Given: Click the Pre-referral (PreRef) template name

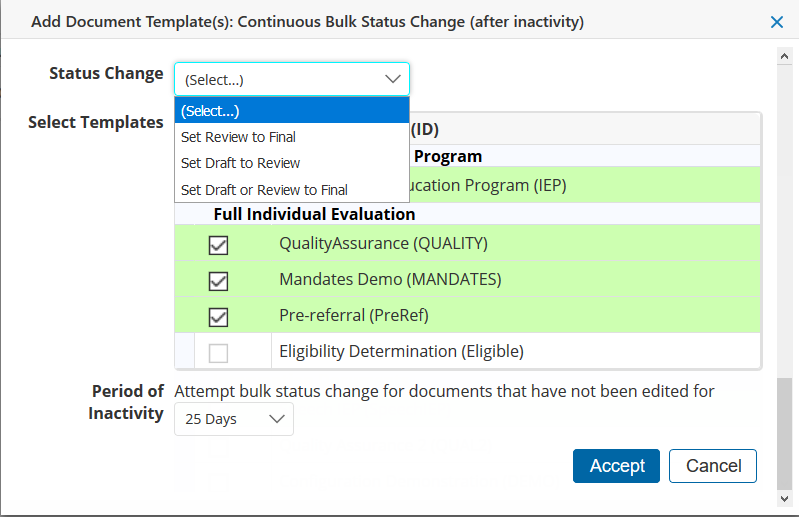Looking at the screenshot, I should click(352, 315).
